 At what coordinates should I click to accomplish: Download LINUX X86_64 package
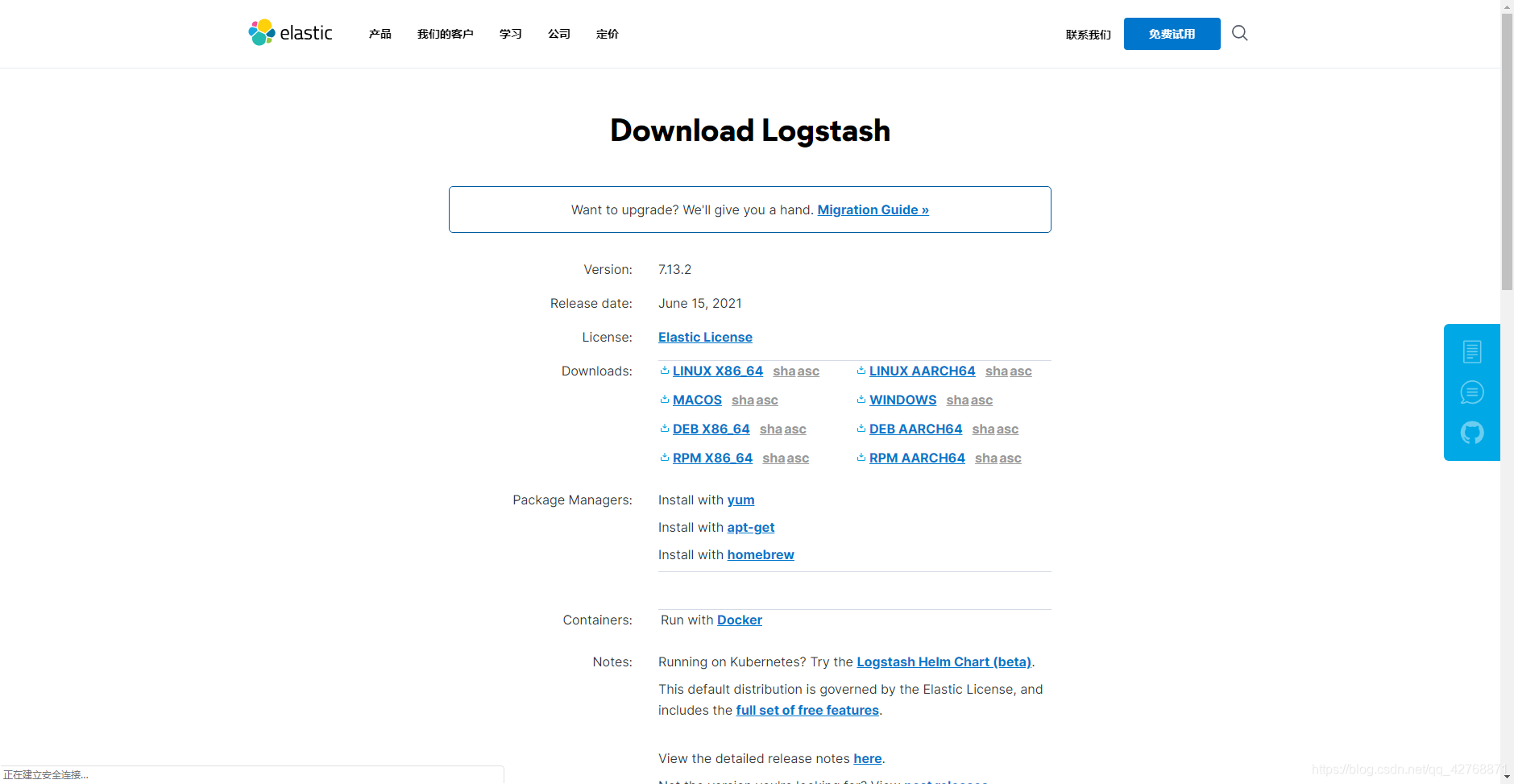(x=717, y=371)
